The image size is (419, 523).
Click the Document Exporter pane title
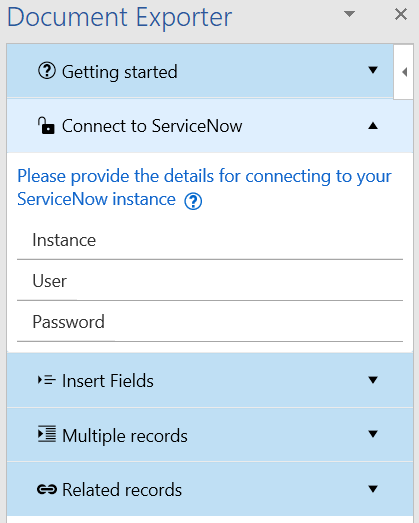coord(119,17)
